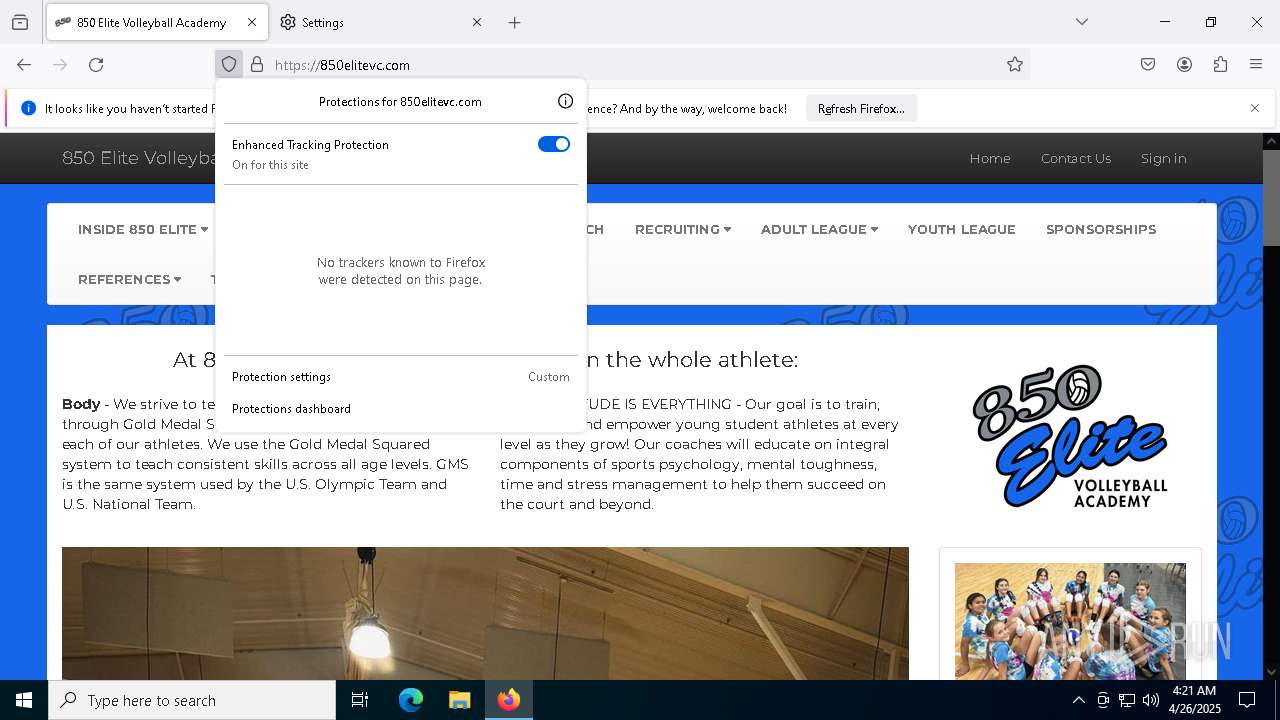Image resolution: width=1280 pixels, height=720 pixels.
Task: Toggle Enhanced Tracking Protection switch
Action: 554,144
